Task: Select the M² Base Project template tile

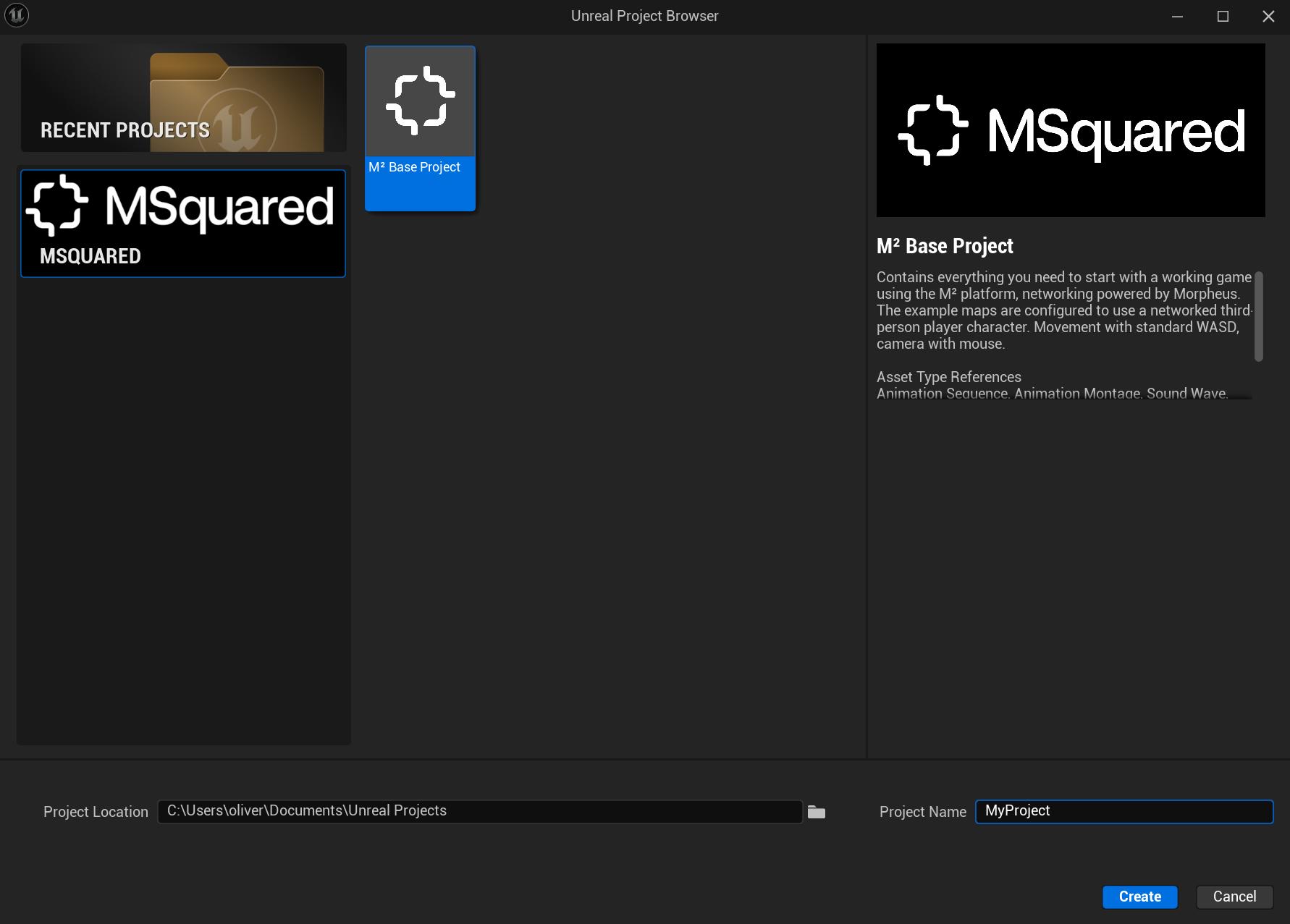Action: pyautogui.click(x=420, y=129)
